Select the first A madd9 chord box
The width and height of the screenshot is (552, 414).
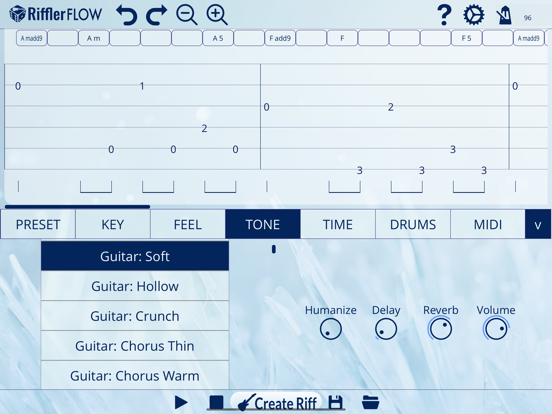point(32,38)
